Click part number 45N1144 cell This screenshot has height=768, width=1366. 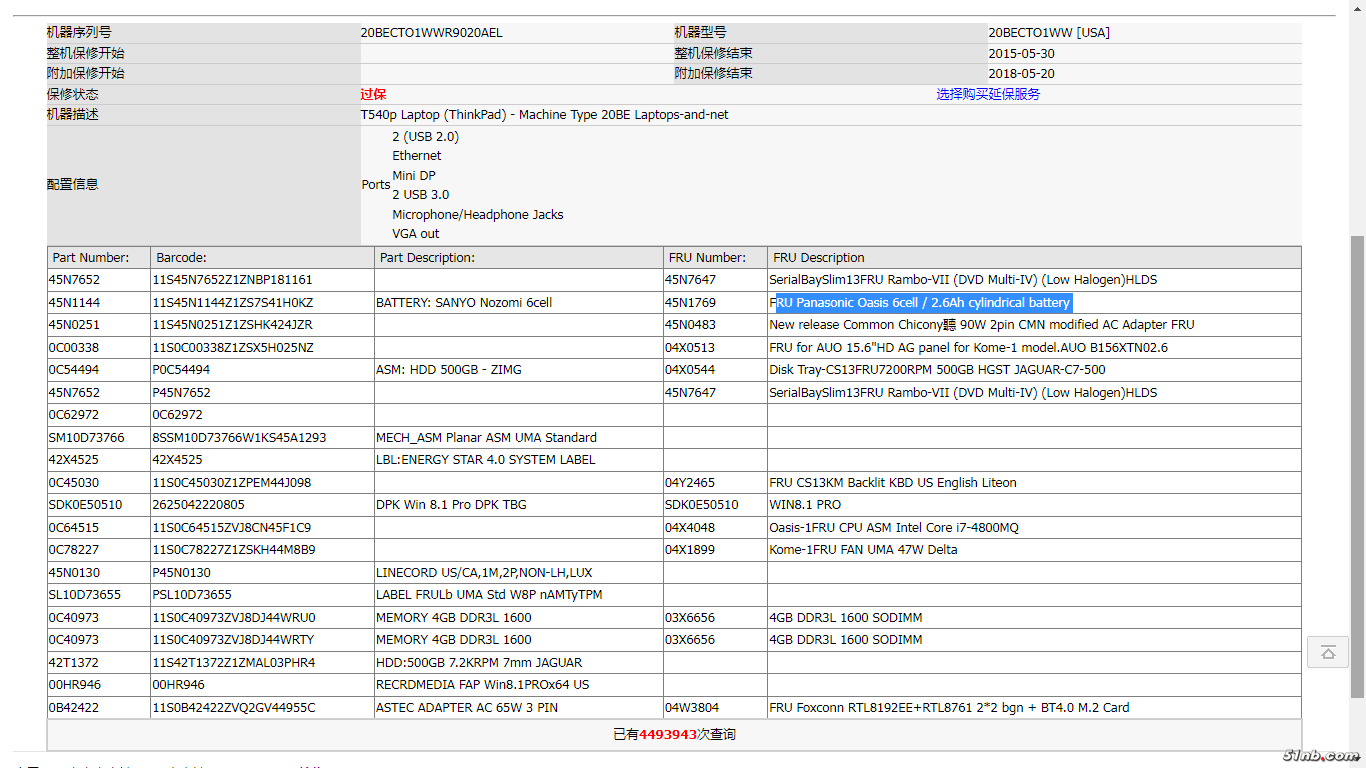pos(75,303)
